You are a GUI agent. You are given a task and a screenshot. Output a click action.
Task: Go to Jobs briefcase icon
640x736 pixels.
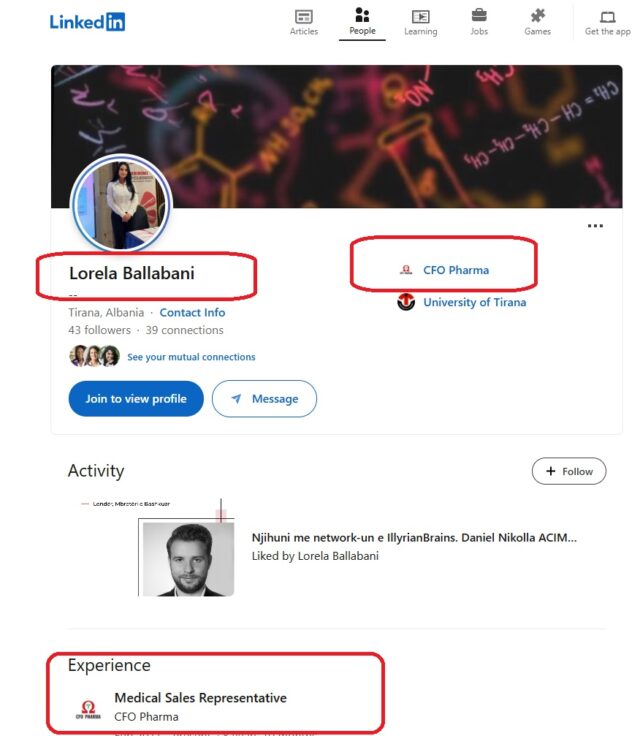click(479, 16)
